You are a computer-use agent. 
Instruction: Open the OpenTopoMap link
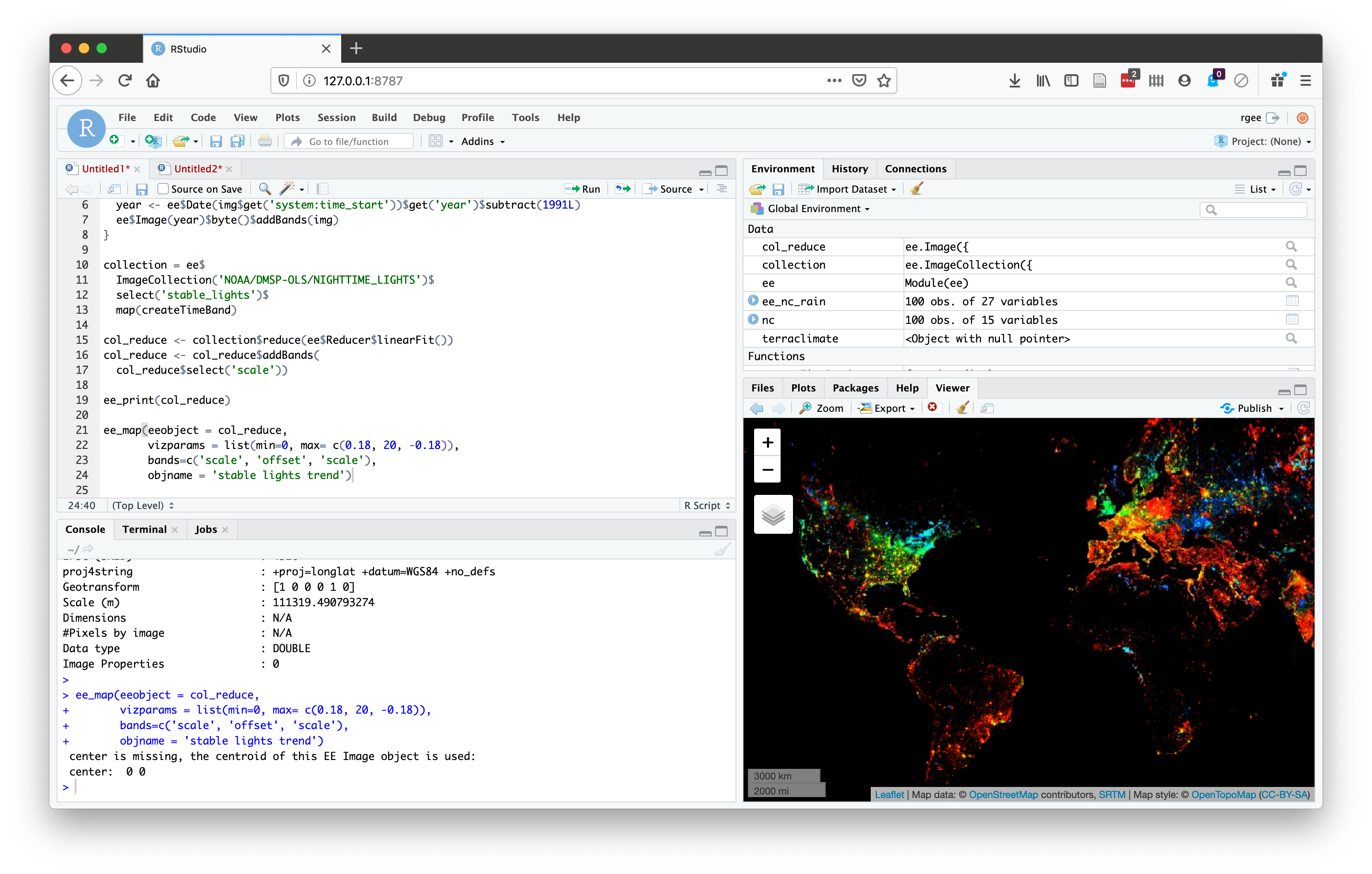(x=1224, y=794)
